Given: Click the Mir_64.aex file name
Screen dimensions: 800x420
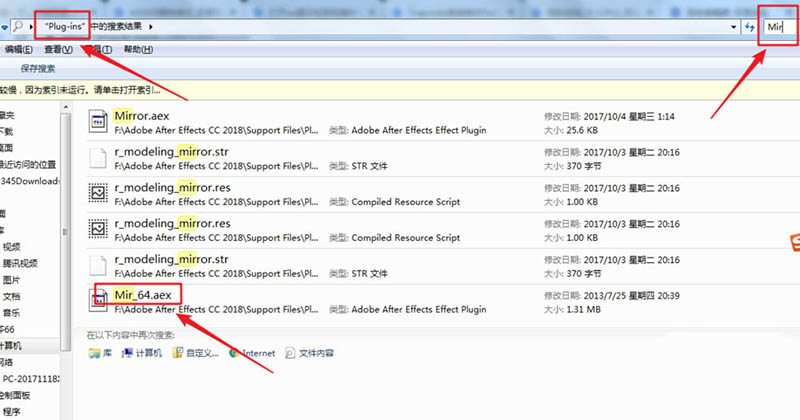Looking at the screenshot, I should point(143,295).
